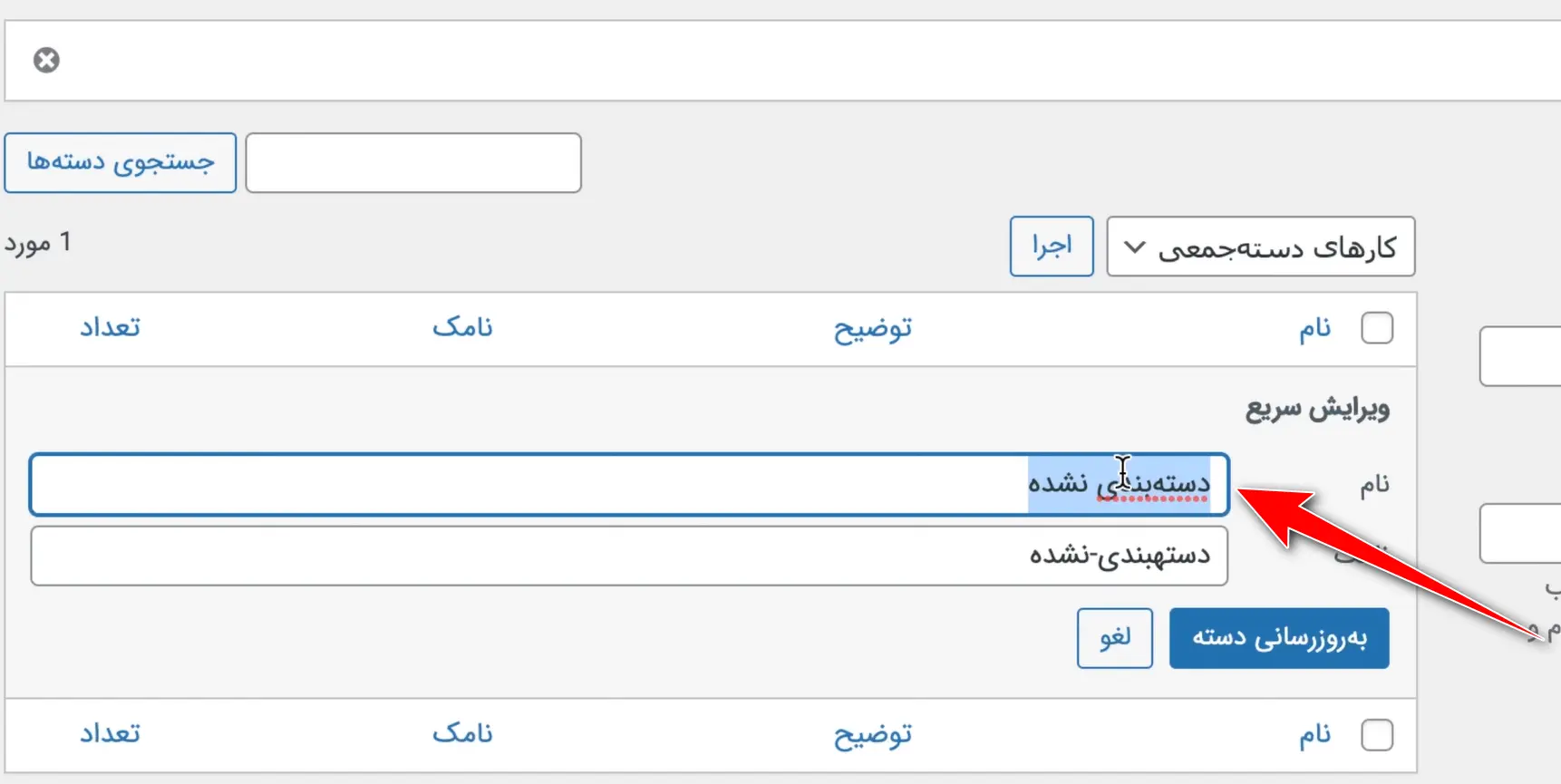Sort the table by the توضیح column
This screenshot has height=784, width=1561.
click(x=872, y=328)
